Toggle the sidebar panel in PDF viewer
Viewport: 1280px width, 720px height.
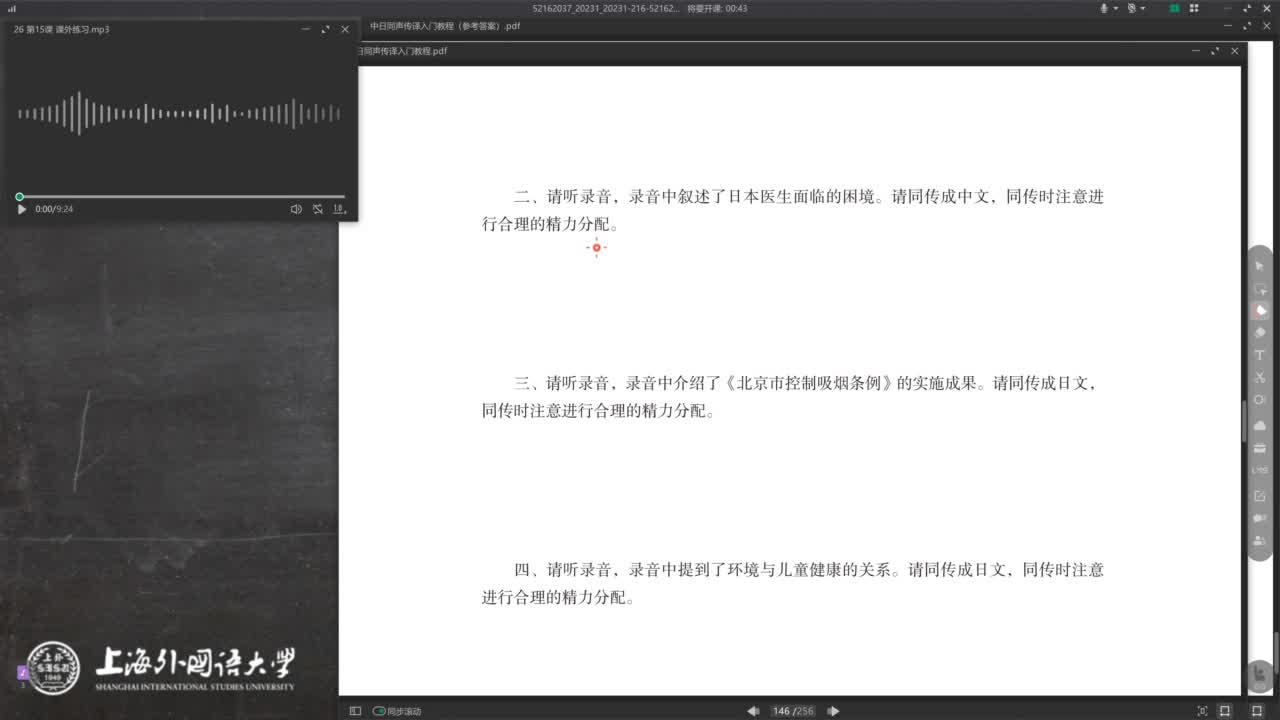[x=355, y=711]
